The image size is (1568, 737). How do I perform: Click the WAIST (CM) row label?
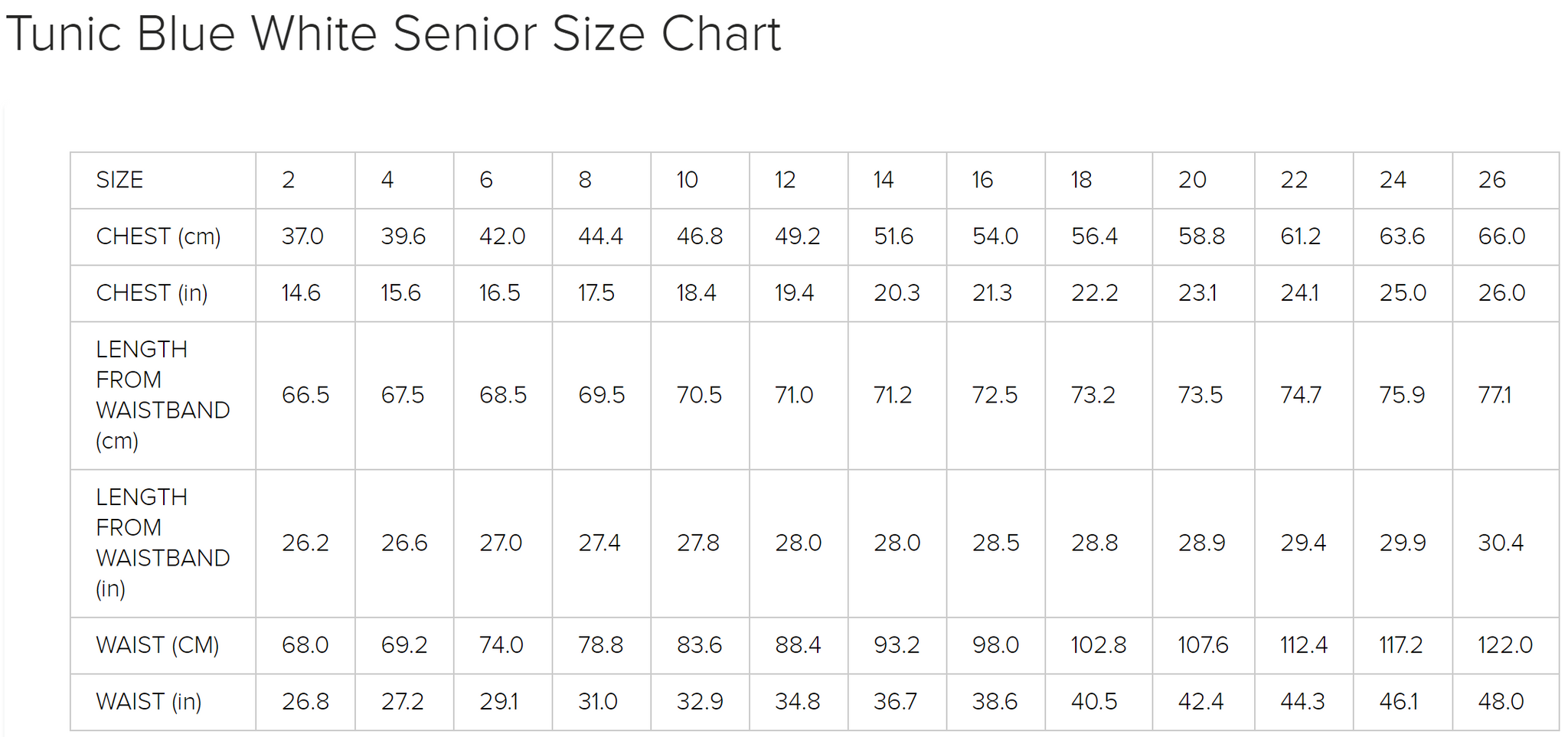[157, 645]
